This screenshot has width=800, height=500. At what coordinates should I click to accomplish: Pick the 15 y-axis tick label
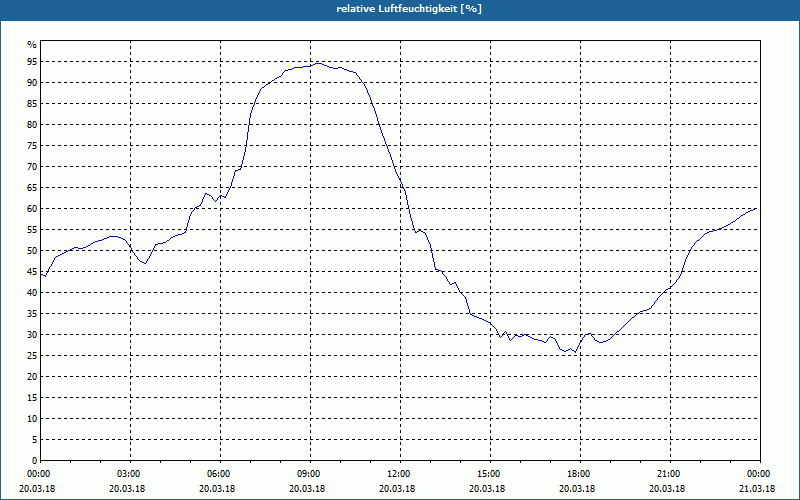click(32, 397)
